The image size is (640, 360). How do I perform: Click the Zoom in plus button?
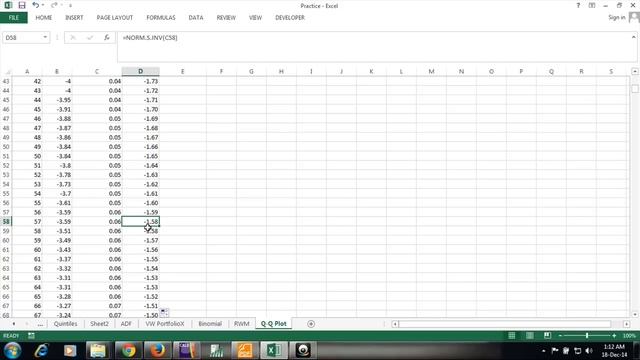pyautogui.click(x=614, y=336)
